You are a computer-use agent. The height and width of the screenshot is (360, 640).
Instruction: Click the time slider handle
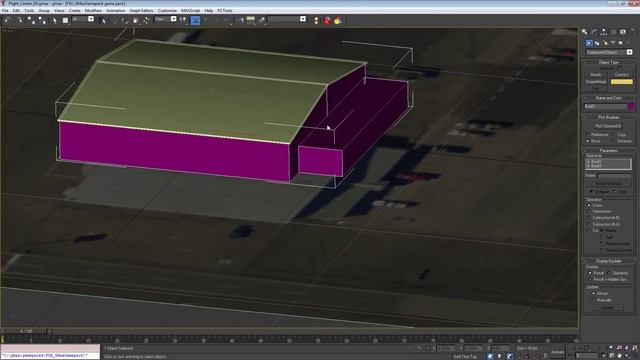coord(26,331)
